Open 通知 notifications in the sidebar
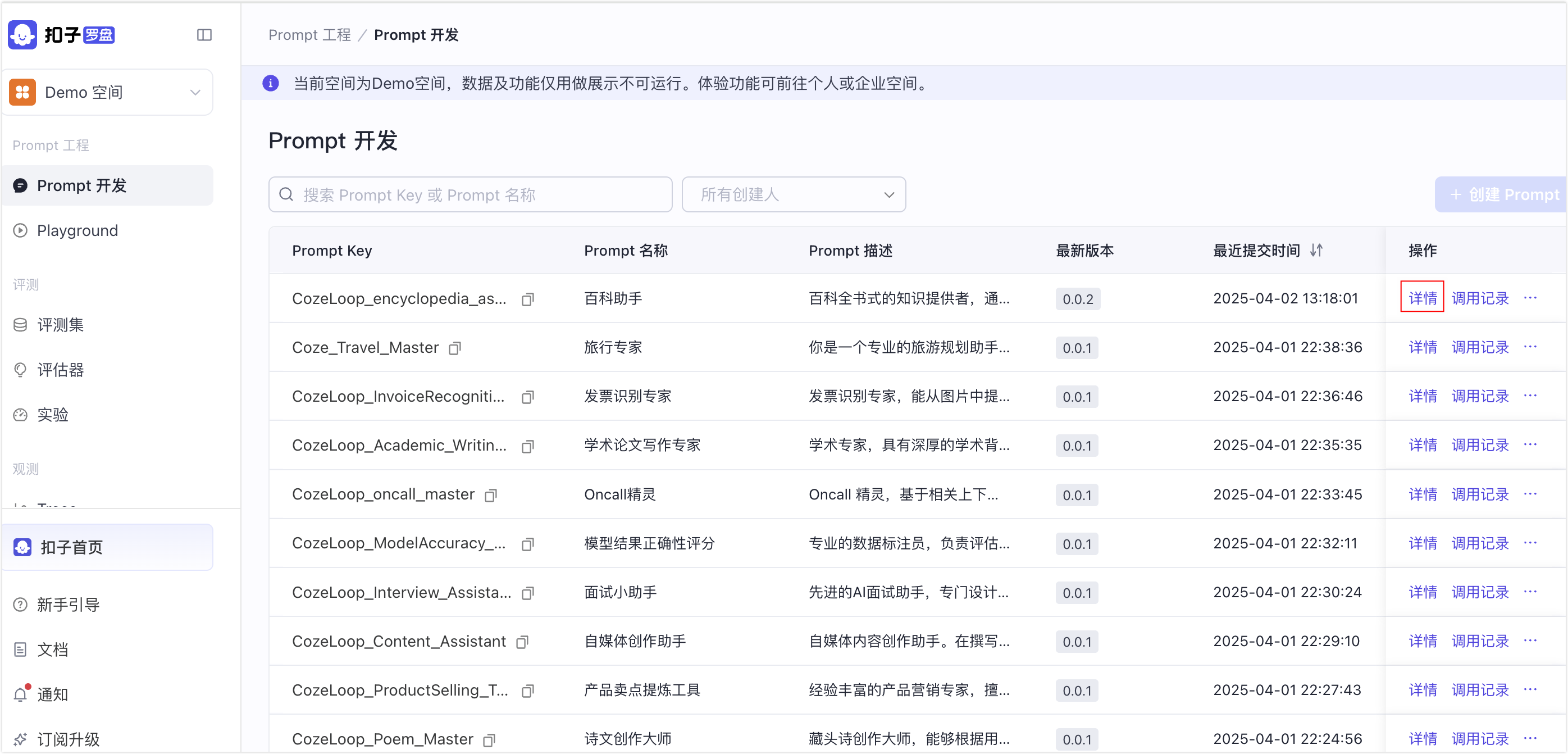The height and width of the screenshot is (754, 1568). [108, 695]
